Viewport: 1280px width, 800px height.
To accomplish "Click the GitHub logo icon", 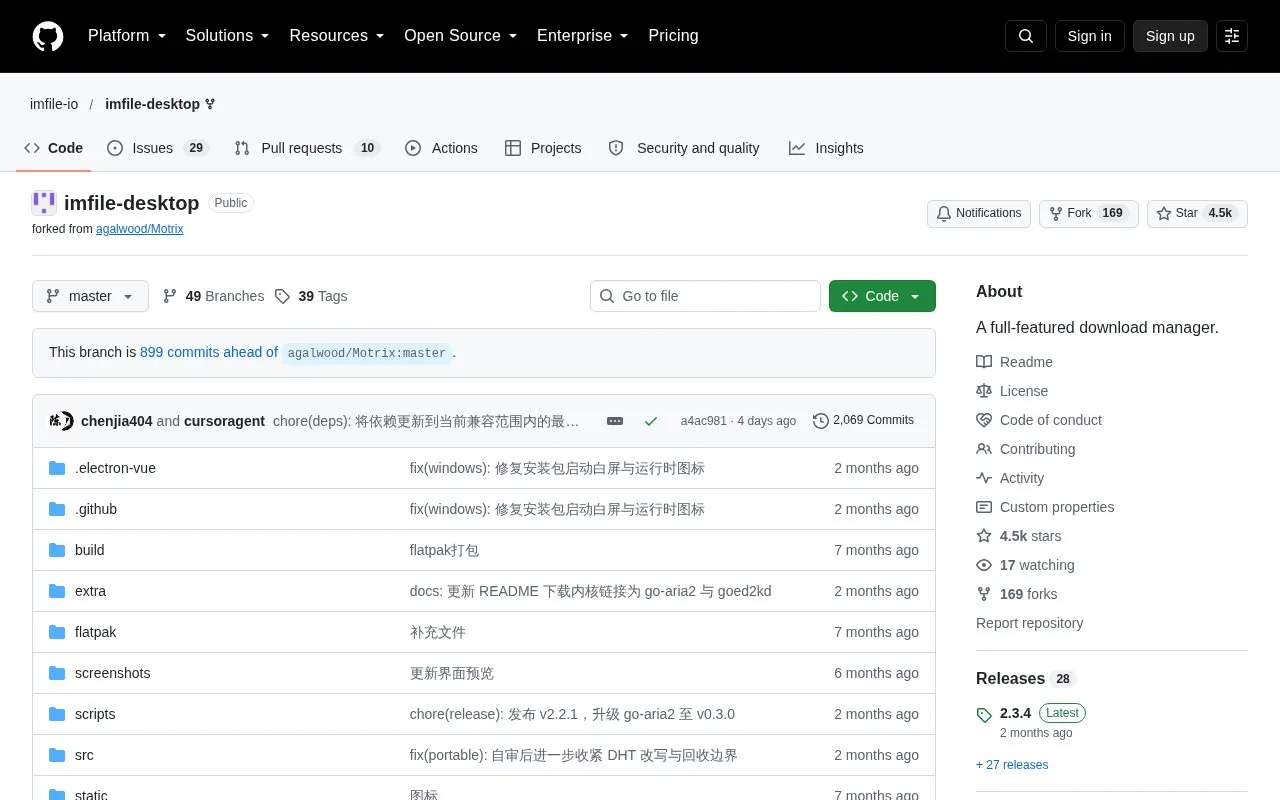I will click(x=48, y=36).
